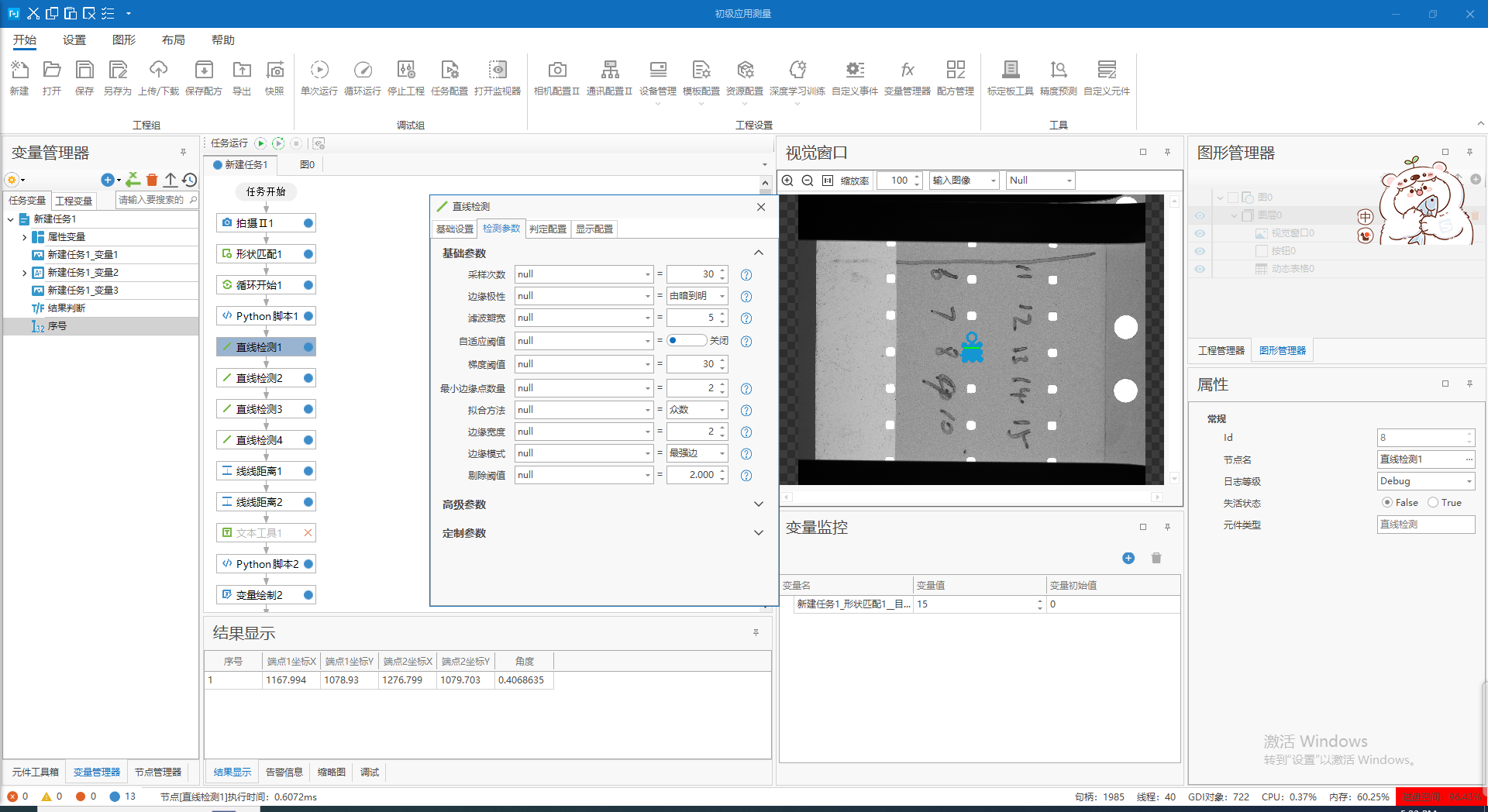Screen dimensions: 1488x812
Task: Select False for 失活状态
Action: (1387, 502)
